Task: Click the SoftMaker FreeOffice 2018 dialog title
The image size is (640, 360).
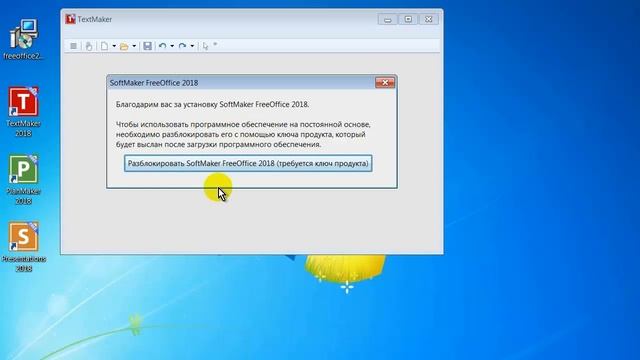Action: pyautogui.click(x=154, y=83)
